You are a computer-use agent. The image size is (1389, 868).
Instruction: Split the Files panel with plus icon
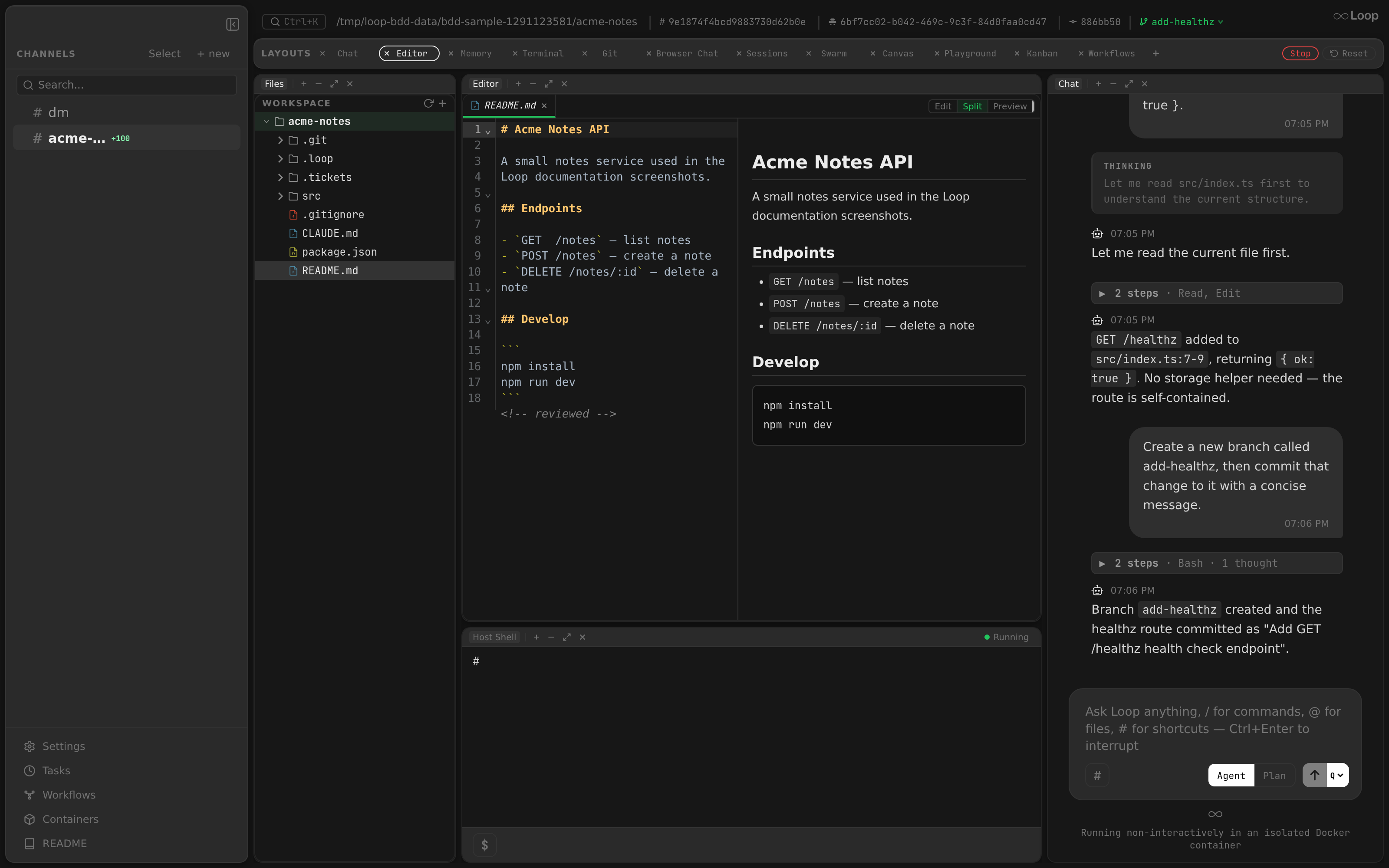[304, 84]
